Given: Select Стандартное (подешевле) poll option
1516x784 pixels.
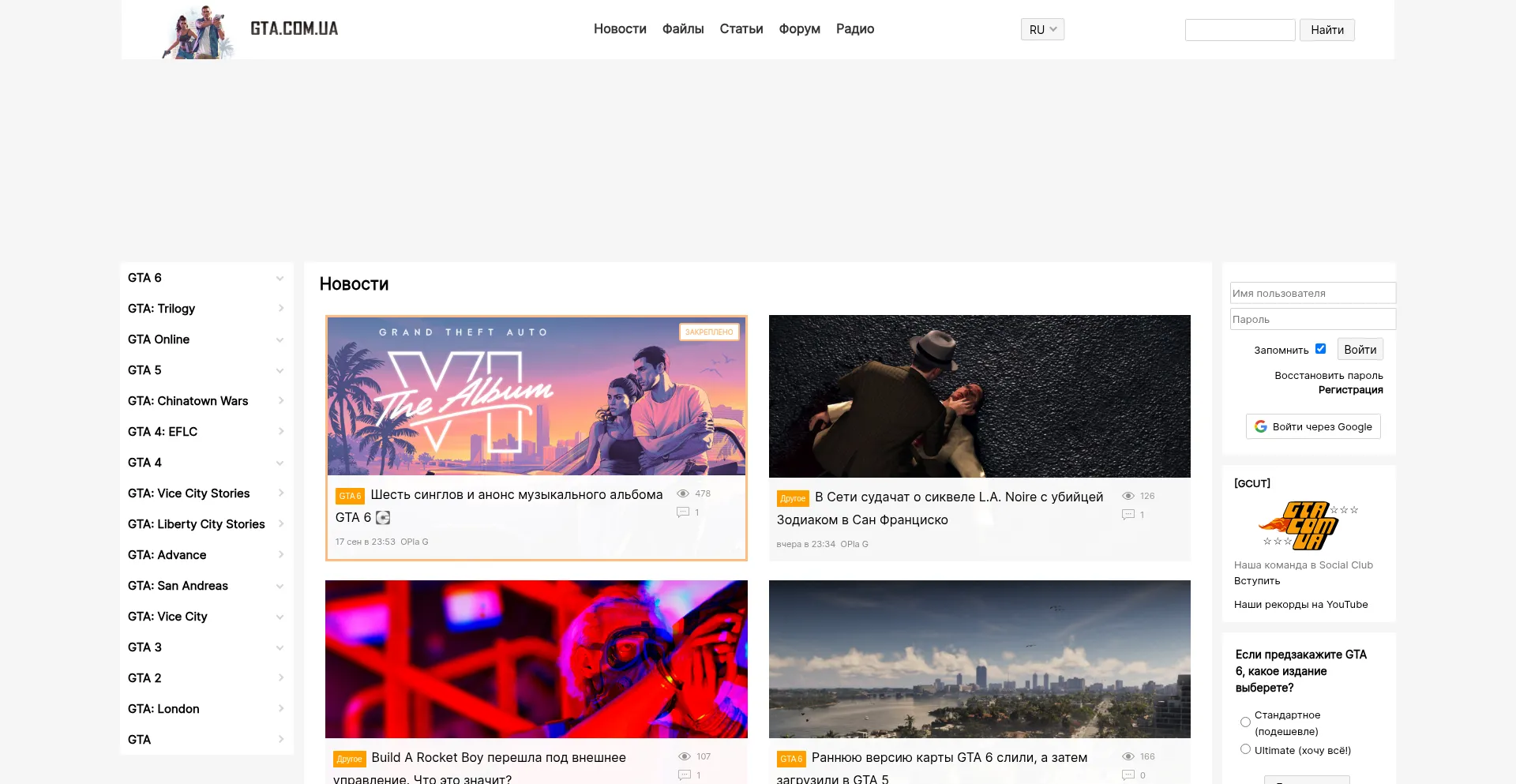Looking at the screenshot, I should (1245, 722).
